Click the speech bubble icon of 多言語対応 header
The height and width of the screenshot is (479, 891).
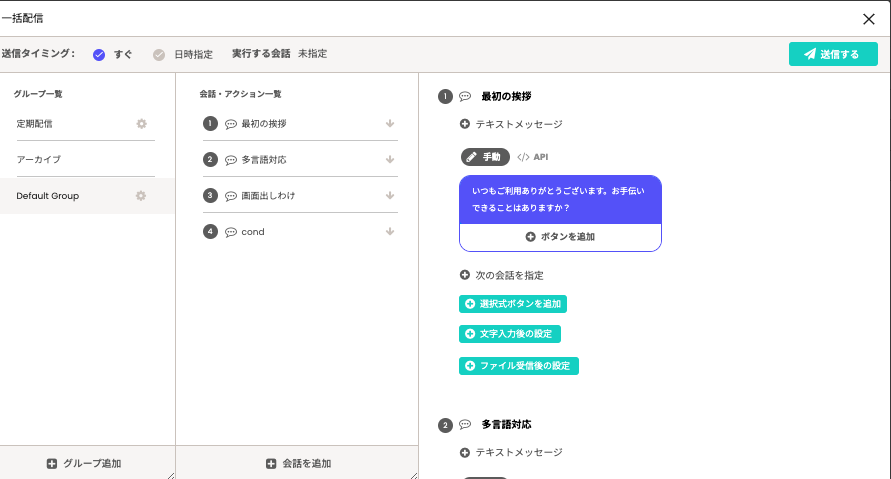pos(465,425)
